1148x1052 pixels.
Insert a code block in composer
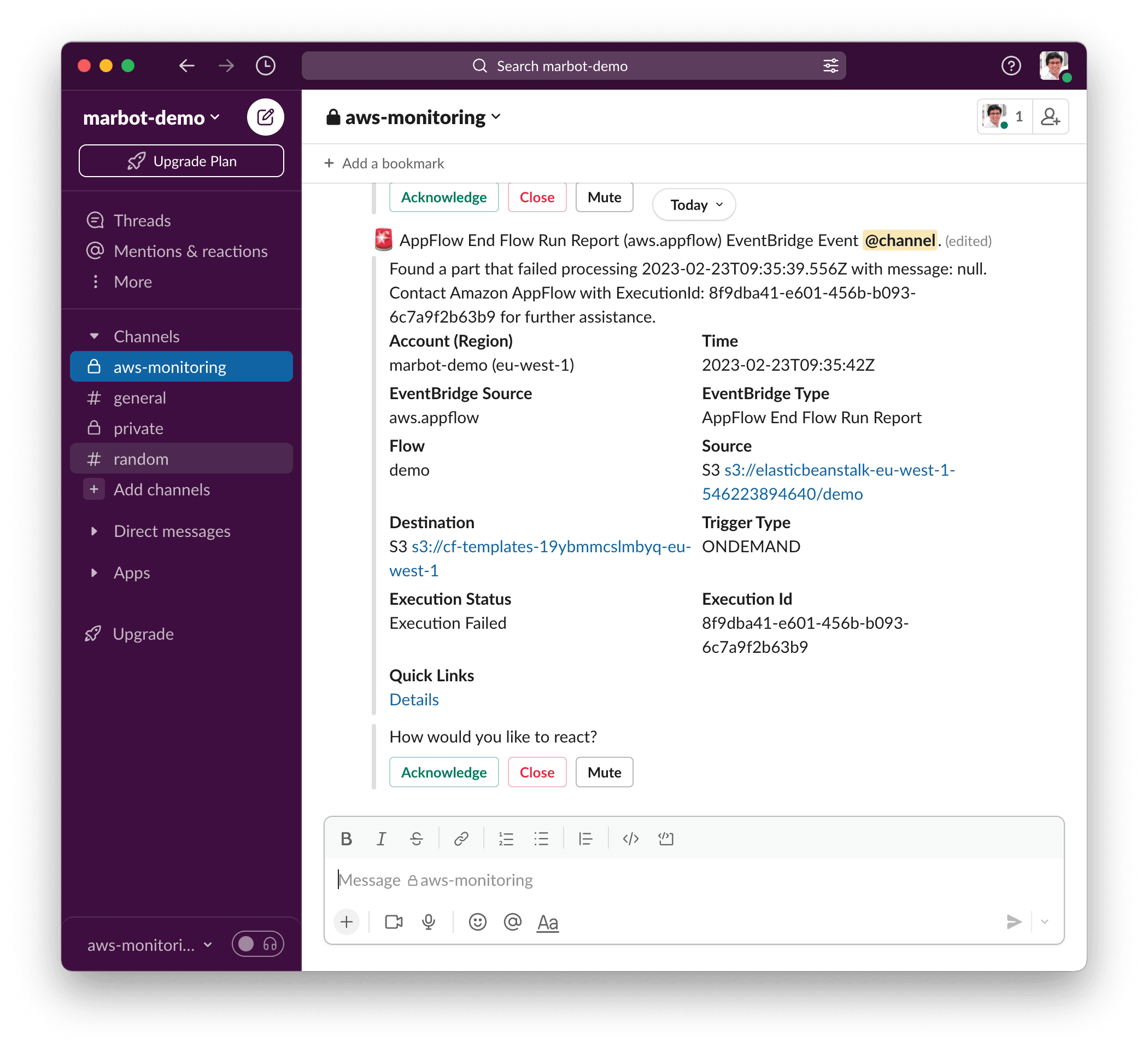point(666,839)
